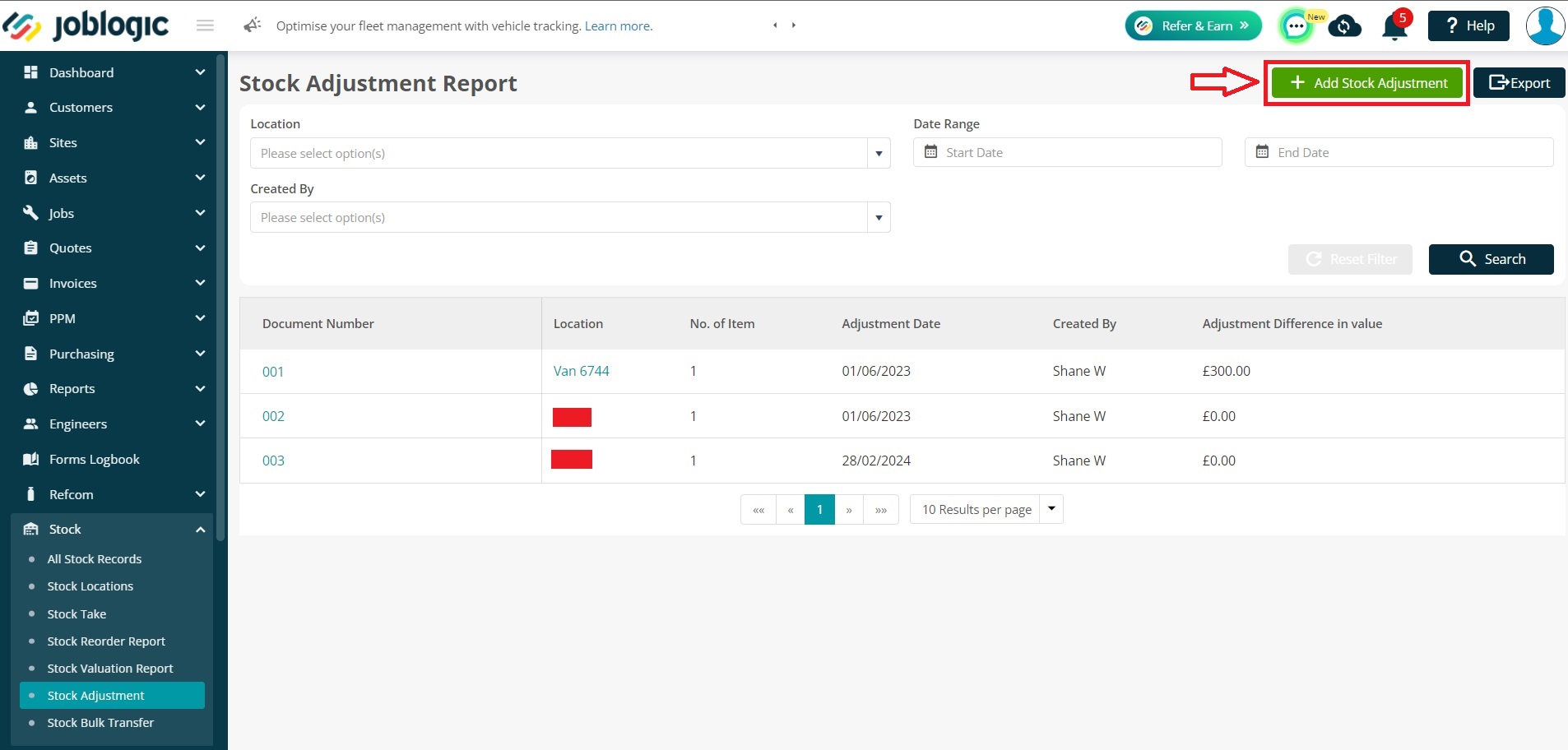Screen dimensions: 1568x750
Task: Click the Invoices card icon
Action: click(x=31, y=284)
